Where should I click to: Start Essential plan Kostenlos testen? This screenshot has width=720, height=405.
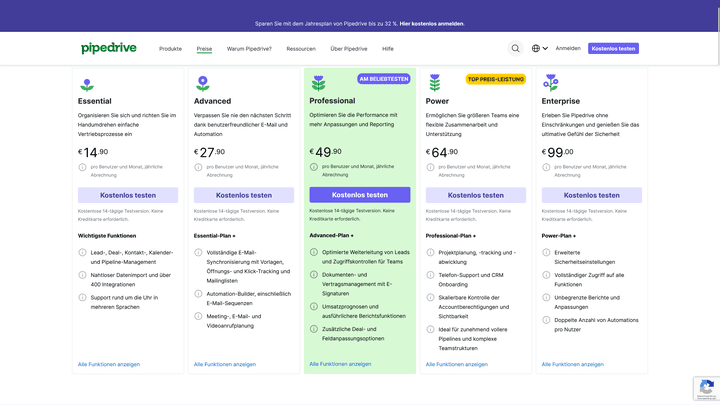(x=128, y=195)
